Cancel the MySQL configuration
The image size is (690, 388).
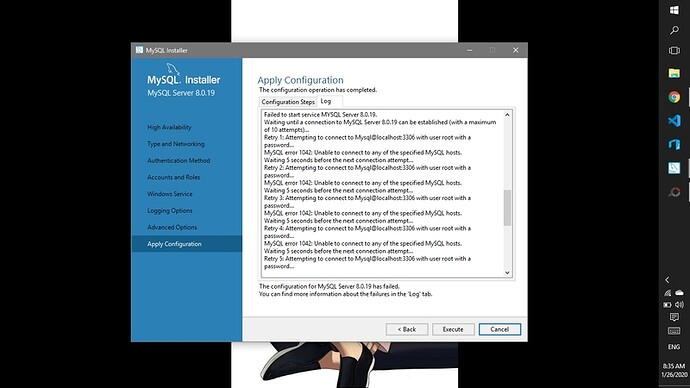499,329
